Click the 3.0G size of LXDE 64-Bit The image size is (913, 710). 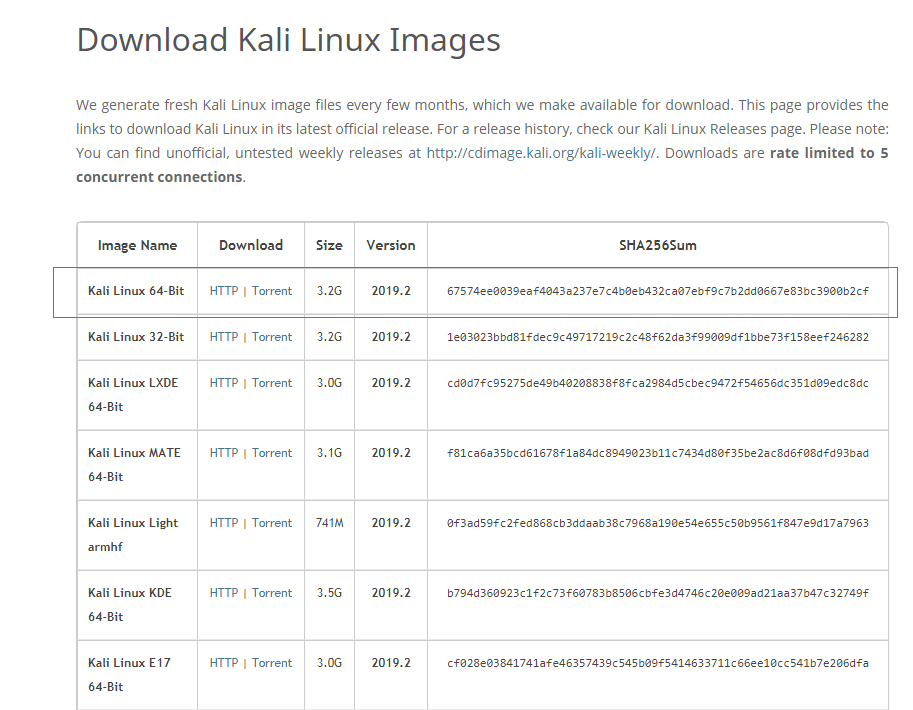coord(330,383)
